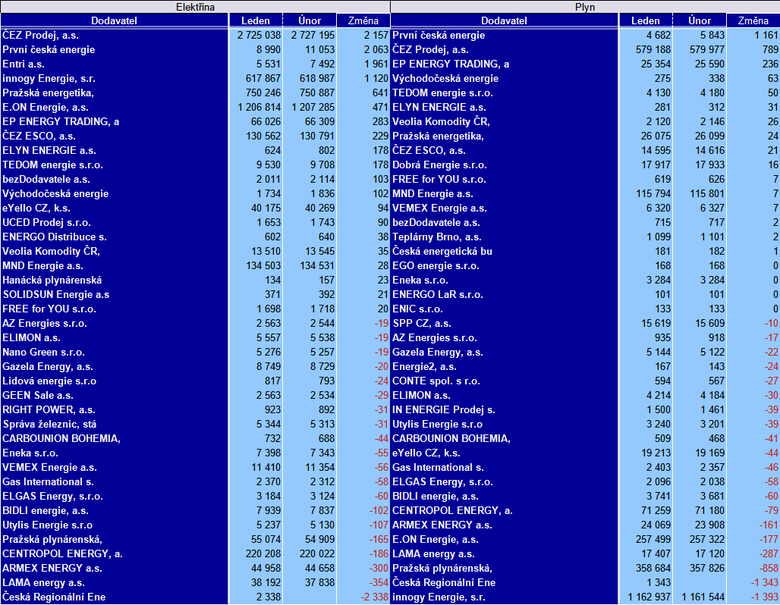Select Teplárny Brno, a.s. supplier
The height and width of the screenshot is (605, 780).
point(436,237)
